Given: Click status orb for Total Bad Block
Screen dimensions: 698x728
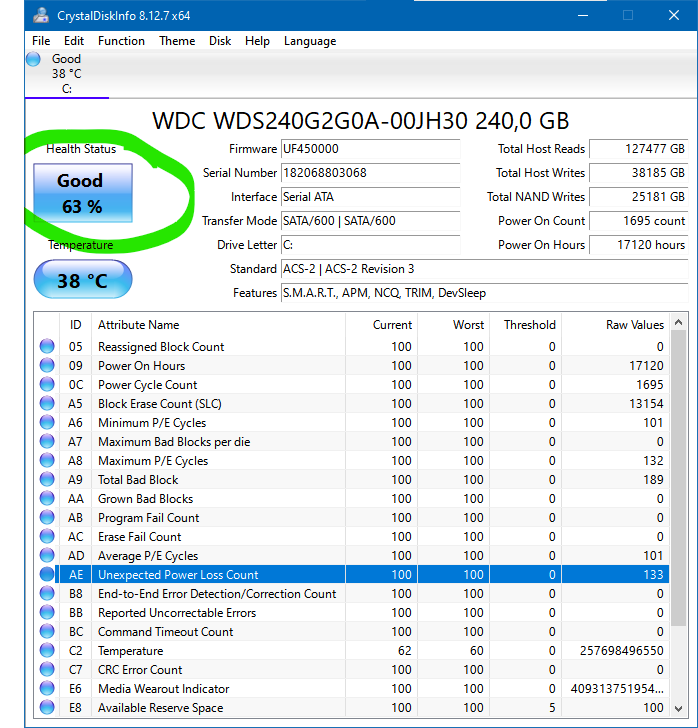Looking at the screenshot, I should [x=47, y=480].
